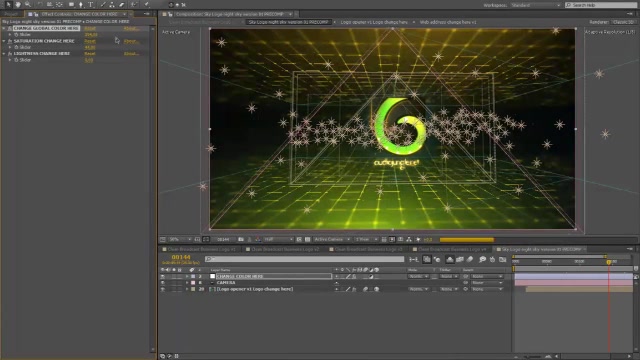Select the Hand tool in the toolbar
Viewport: 640px width, 360px height.
pyautogui.click(x=18, y=4)
